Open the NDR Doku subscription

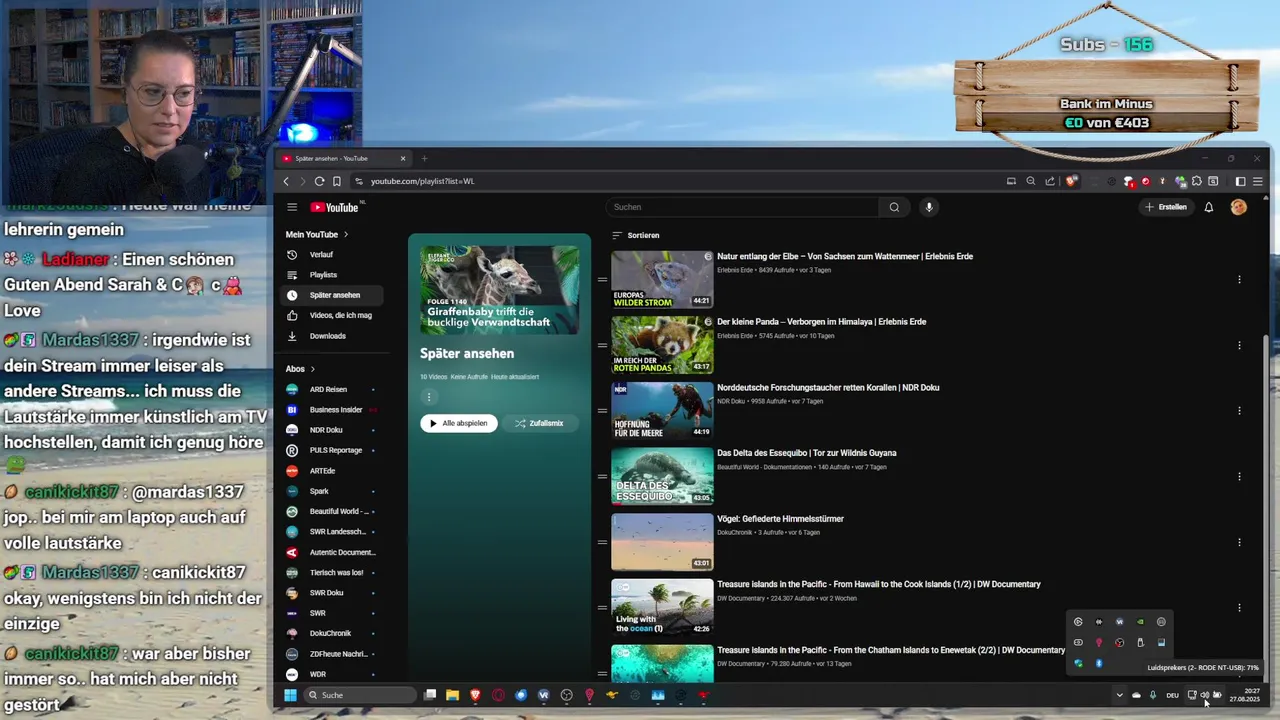coord(330,430)
